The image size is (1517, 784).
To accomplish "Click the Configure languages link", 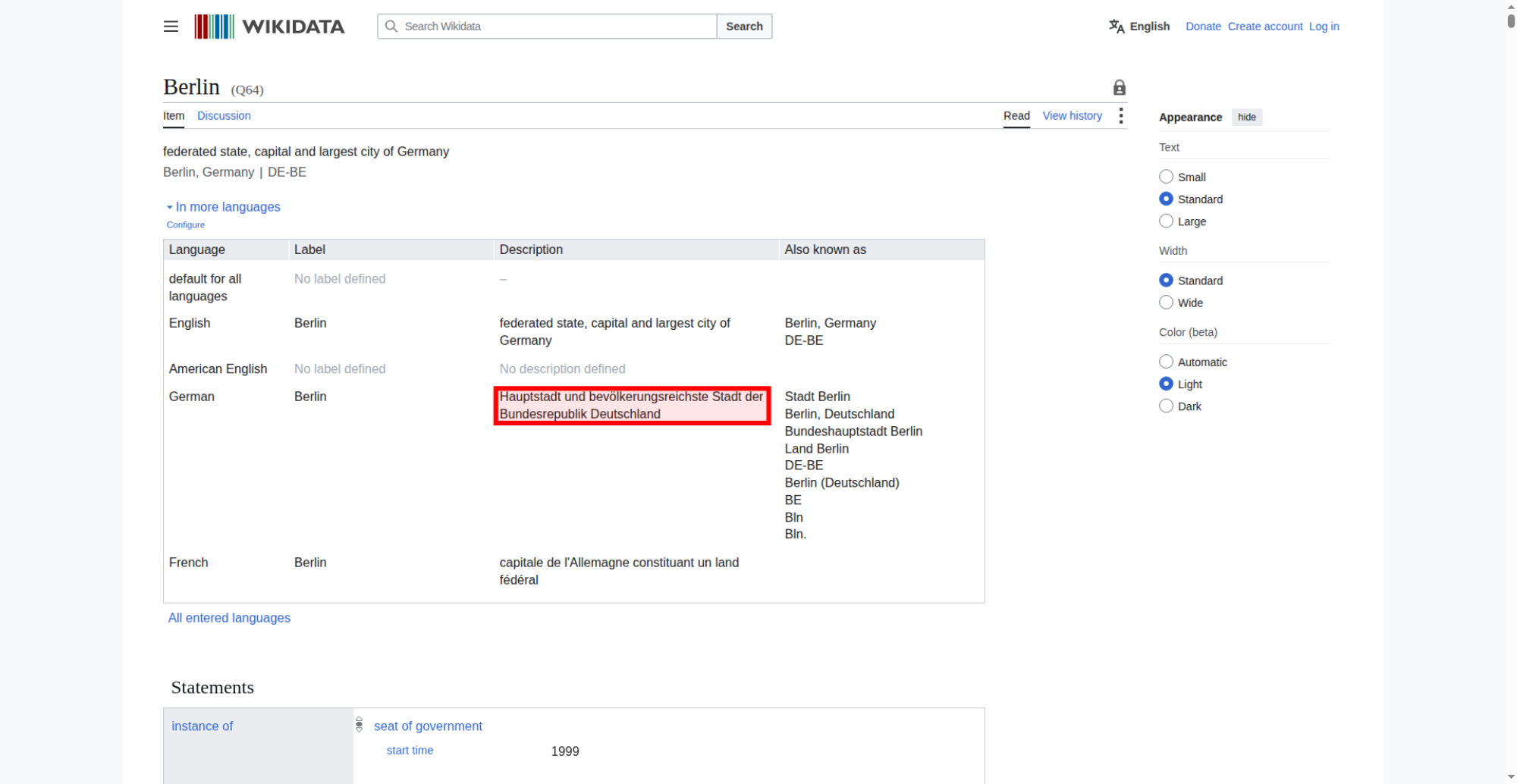I will click(186, 225).
